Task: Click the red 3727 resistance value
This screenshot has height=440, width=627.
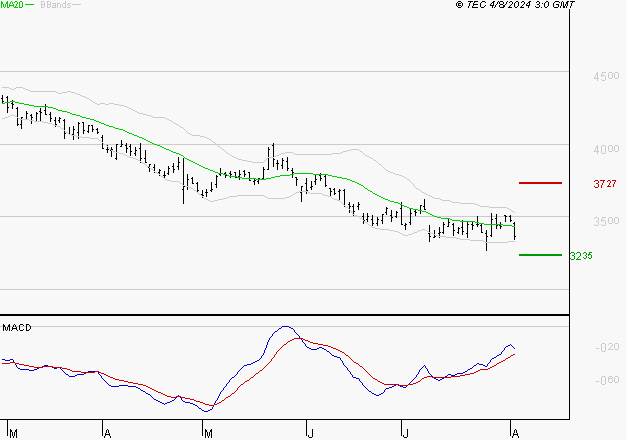Action: point(605,184)
